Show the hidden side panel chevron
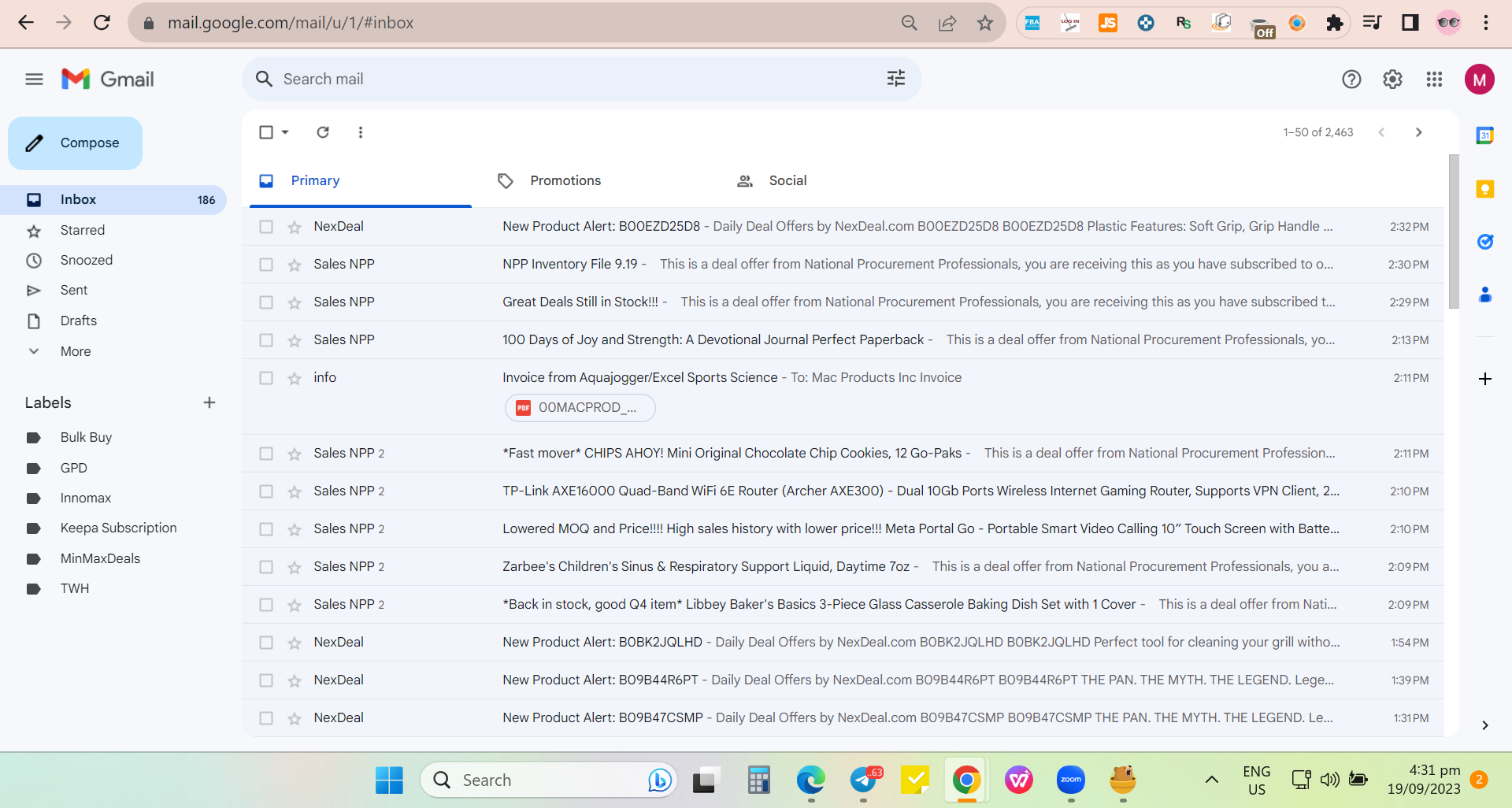 coord(1485,725)
